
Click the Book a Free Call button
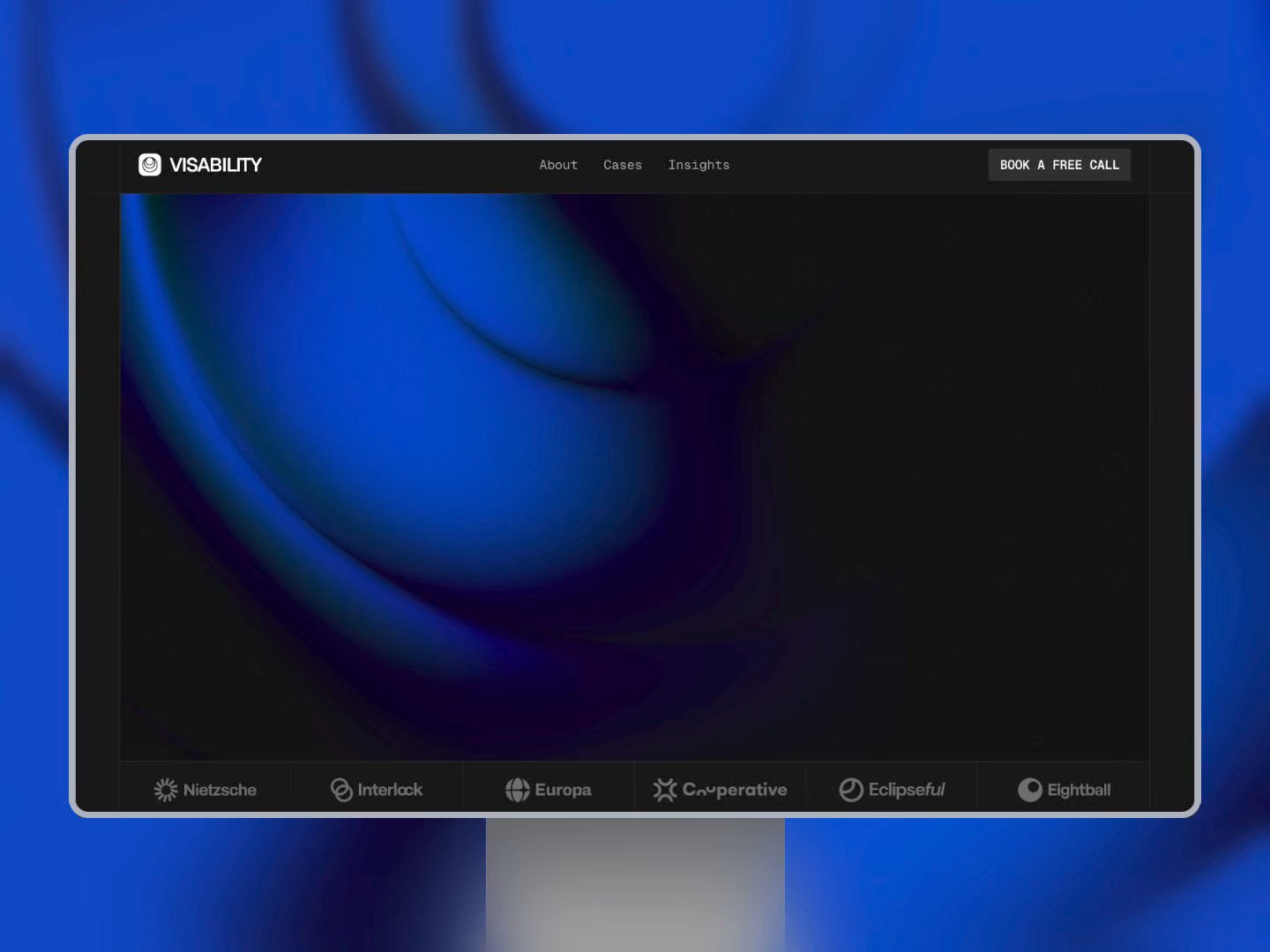pyautogui.click(x=1059, y=165)
